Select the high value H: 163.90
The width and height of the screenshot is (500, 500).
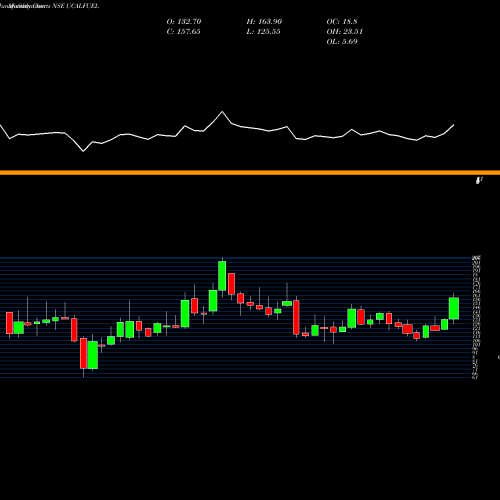coord(264,22)
